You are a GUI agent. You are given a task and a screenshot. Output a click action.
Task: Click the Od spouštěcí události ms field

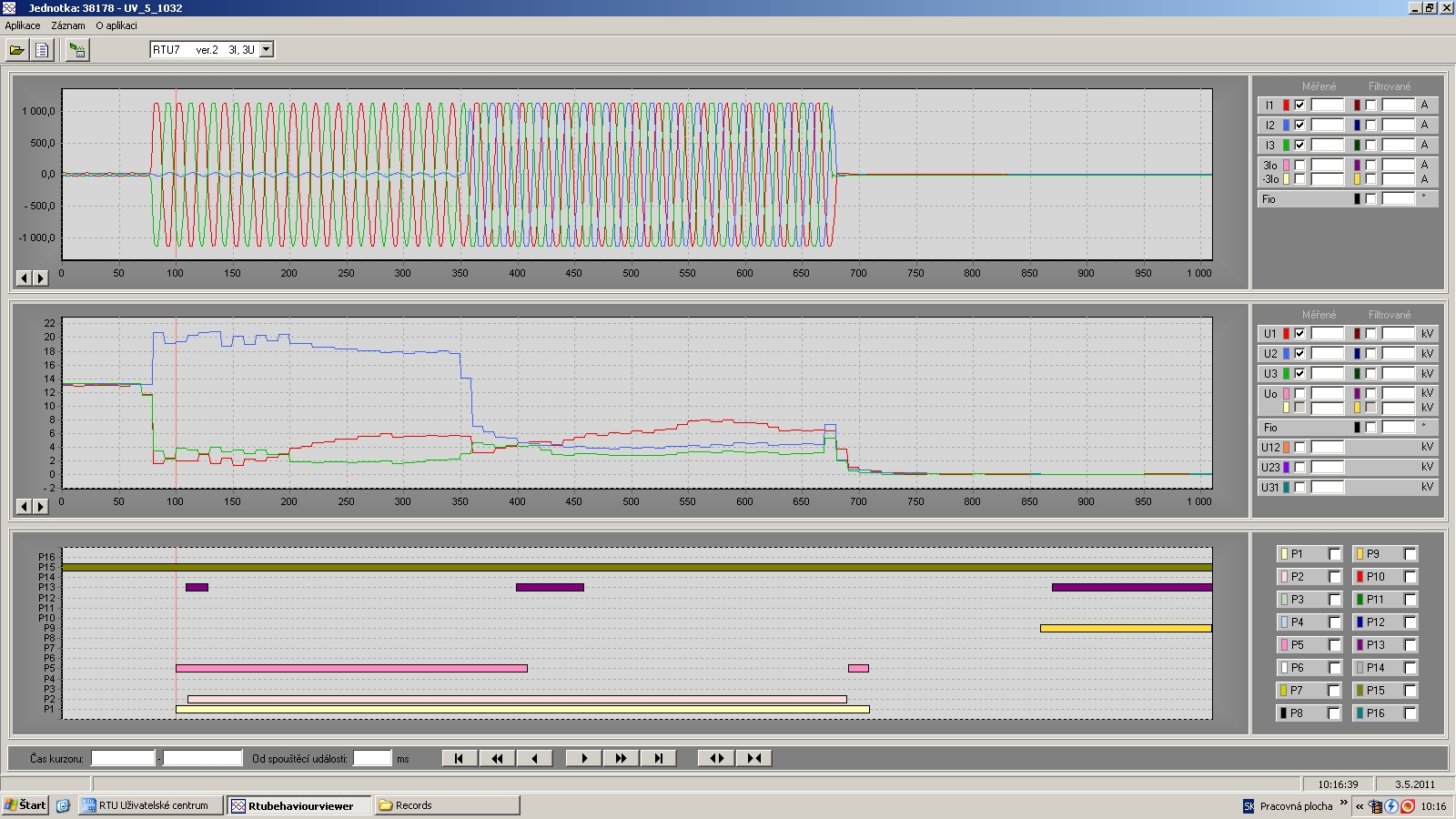click(372, 758)
